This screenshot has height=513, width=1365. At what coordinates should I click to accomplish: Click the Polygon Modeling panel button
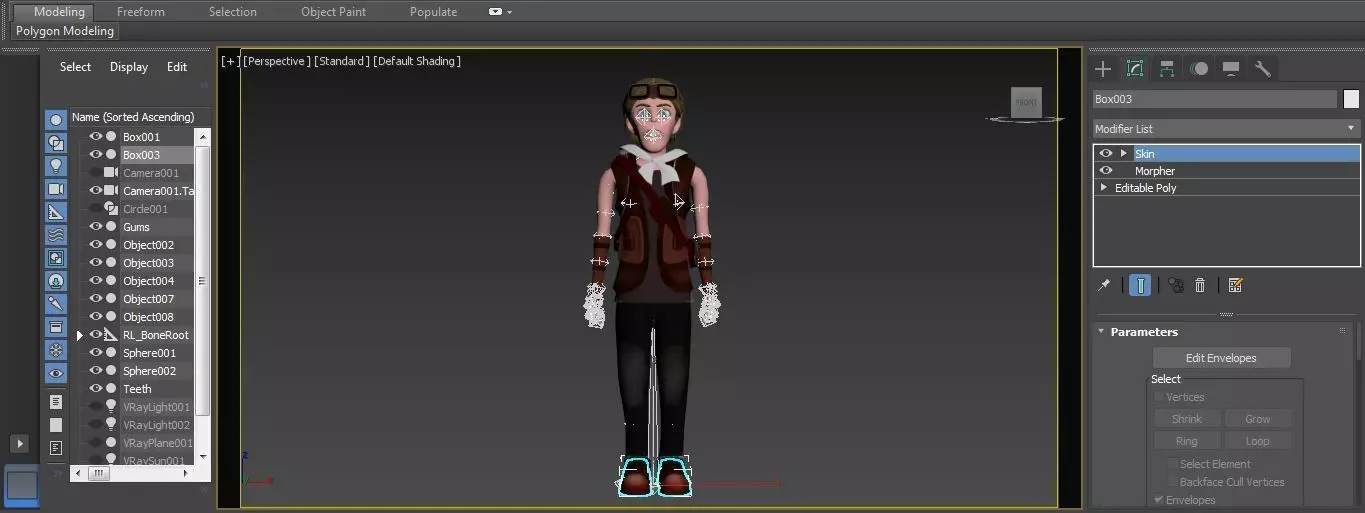pos(66,31)
